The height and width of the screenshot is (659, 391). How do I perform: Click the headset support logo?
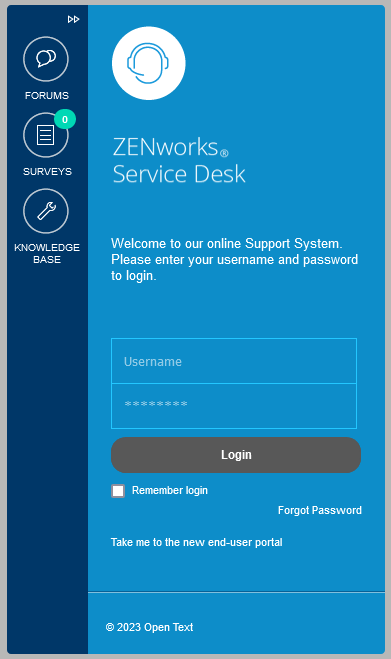(x=148, y=63)
